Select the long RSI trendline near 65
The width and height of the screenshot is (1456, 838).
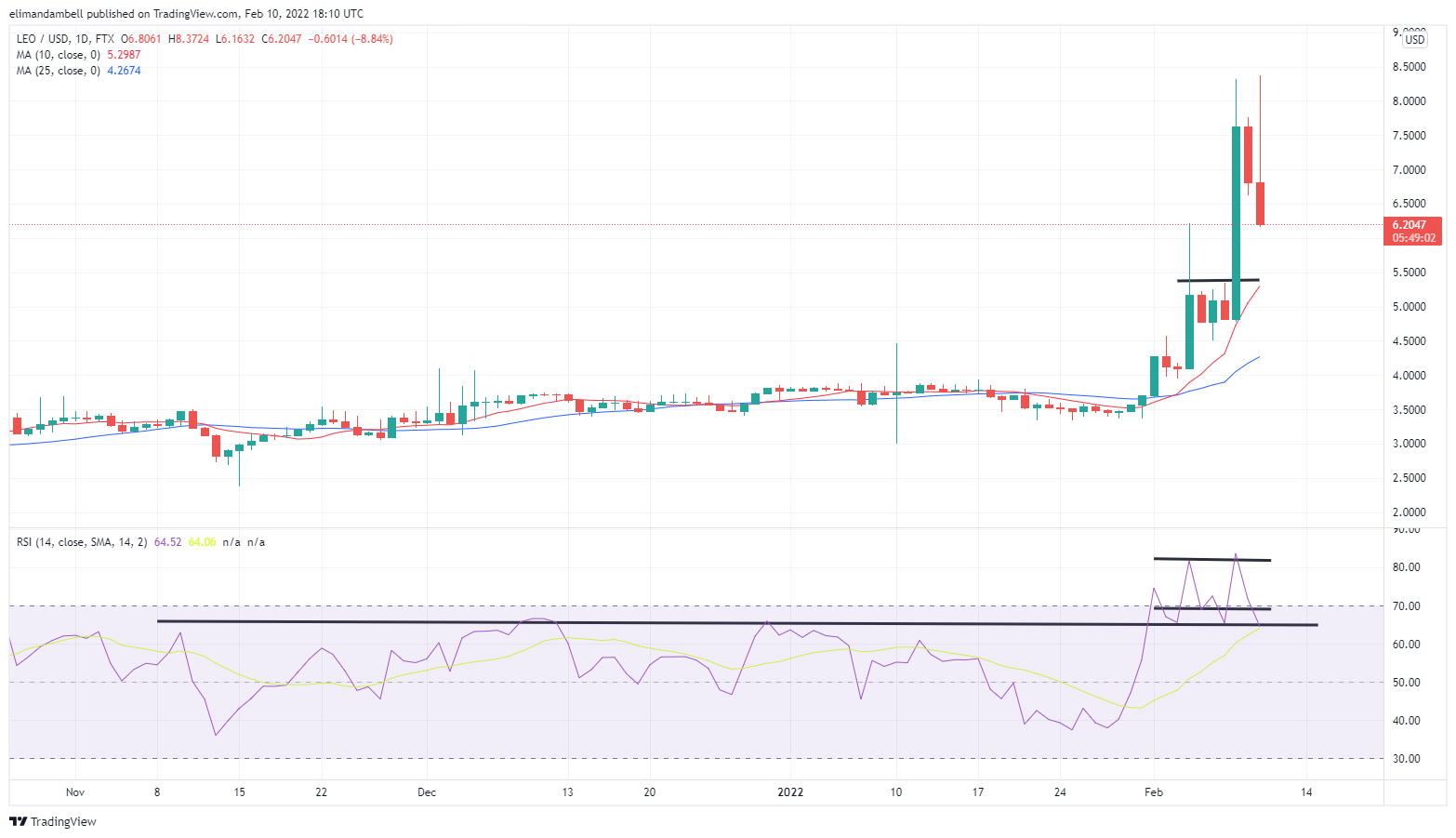click(x=737, y=622)
